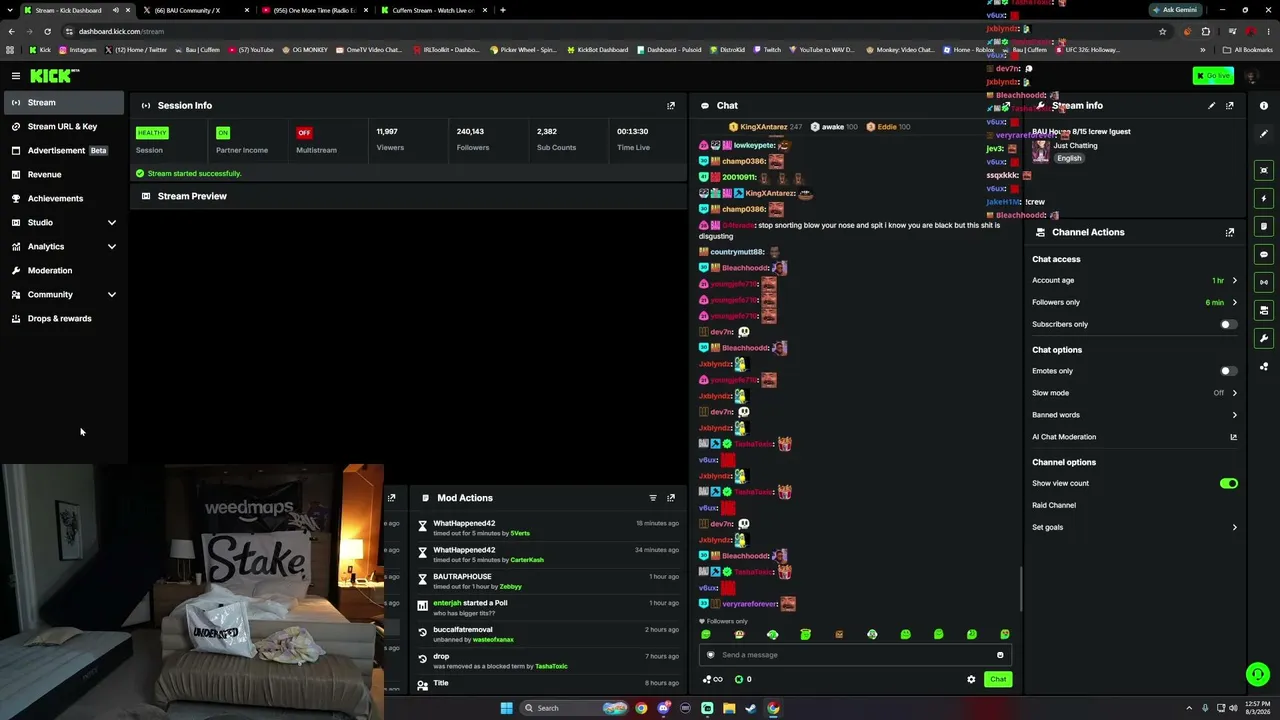
Task: Filter the Mod Actions list
Action: point(653,498)
